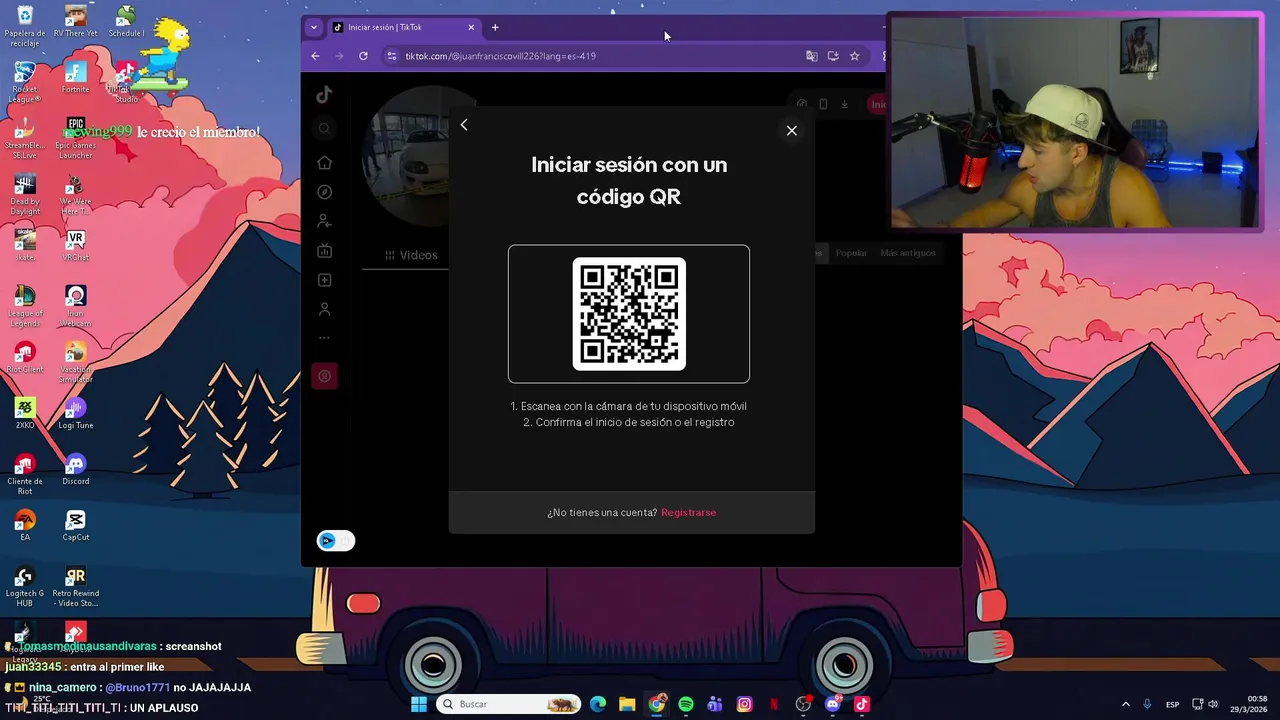Open the more options dots in sidebar
The width and height of the screenshot is (1280, 720).
pyautogui.click(x=324, y=338)
